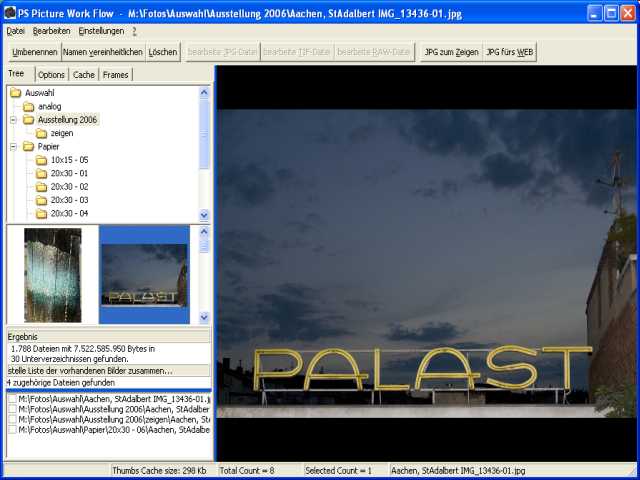
Task: Maximize the PS Picture Work Flow window
Action: tap(611, 13)
